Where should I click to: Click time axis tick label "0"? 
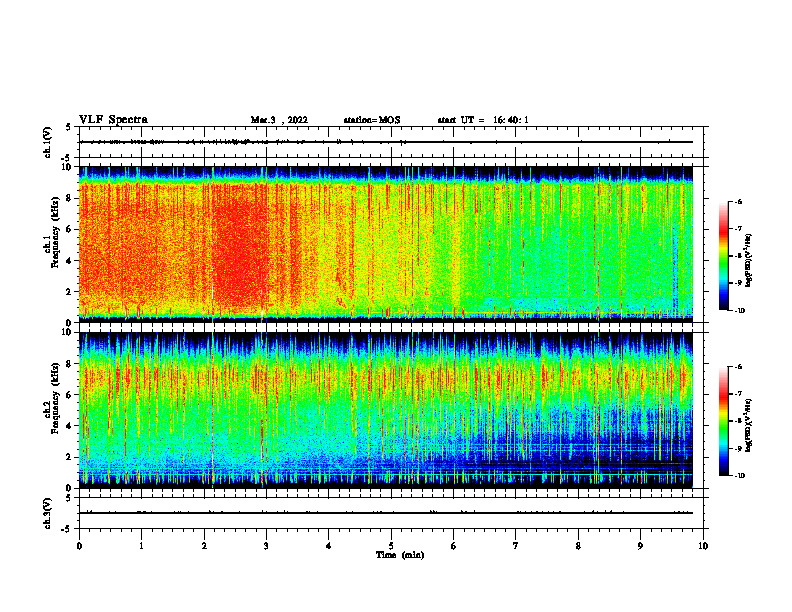(79, 546)
